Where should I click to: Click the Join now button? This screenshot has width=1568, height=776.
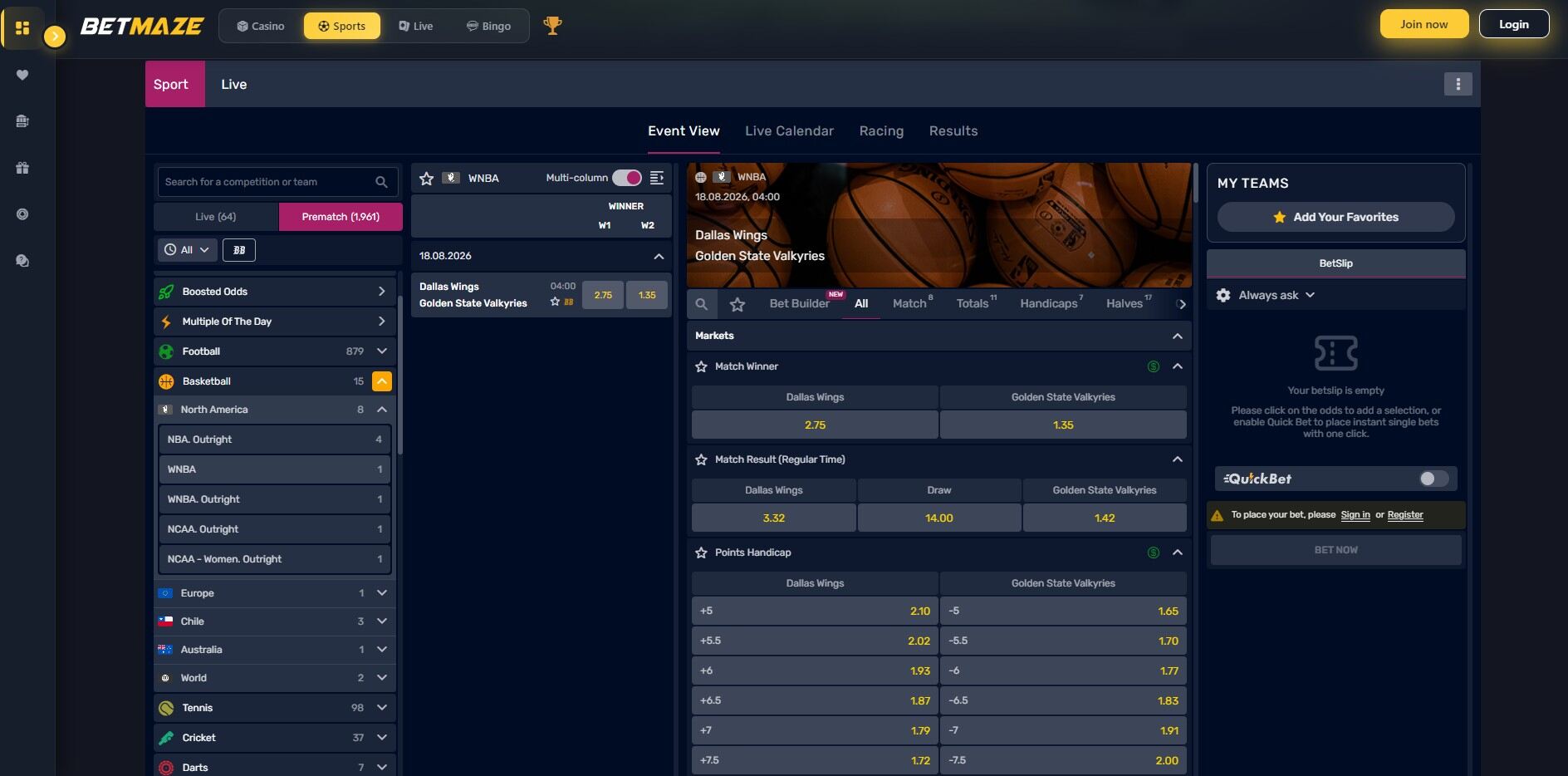(x=1424, y=24)
